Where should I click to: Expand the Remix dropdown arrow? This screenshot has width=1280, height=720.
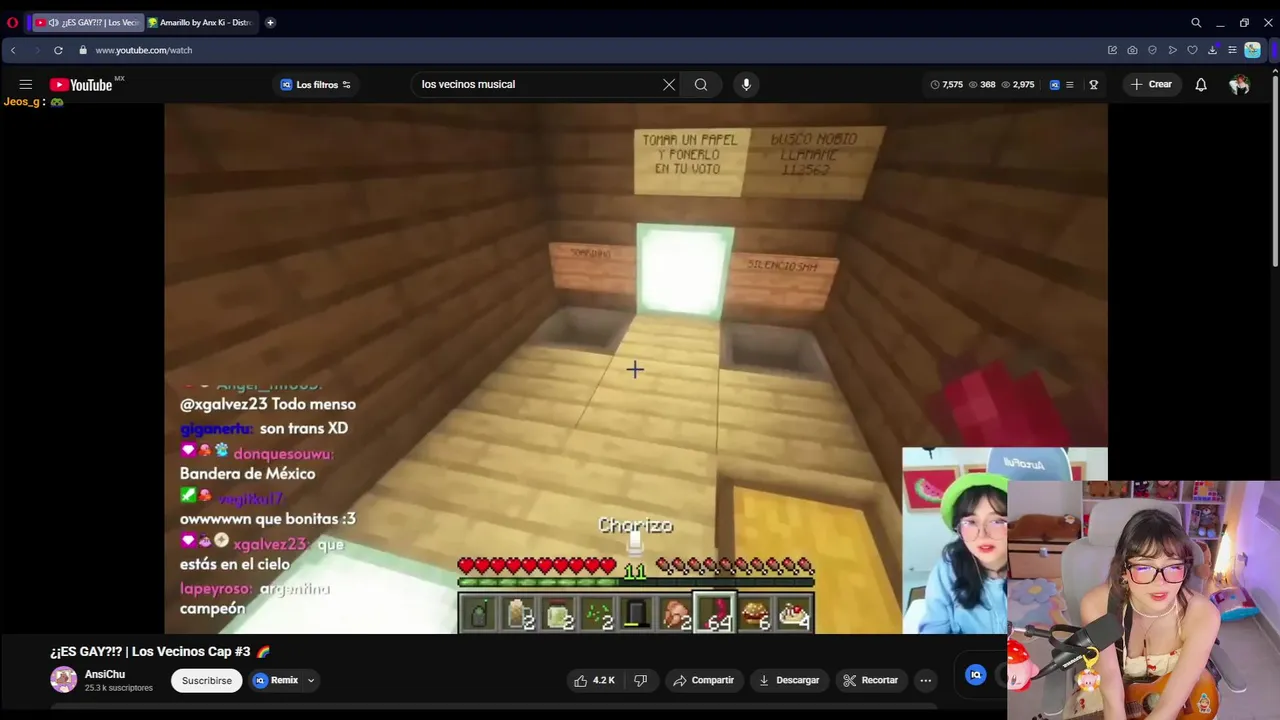tap(311, 680)
